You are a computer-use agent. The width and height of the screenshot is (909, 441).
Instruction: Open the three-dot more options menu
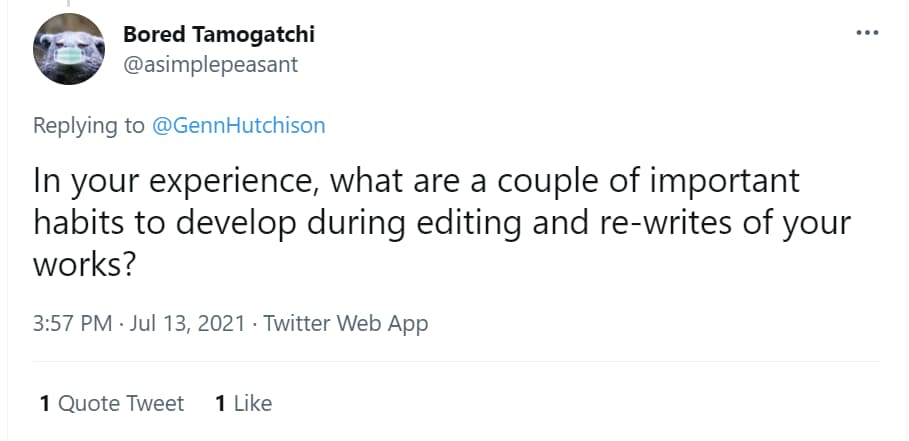pyautogui.click(x=867, y=33)
